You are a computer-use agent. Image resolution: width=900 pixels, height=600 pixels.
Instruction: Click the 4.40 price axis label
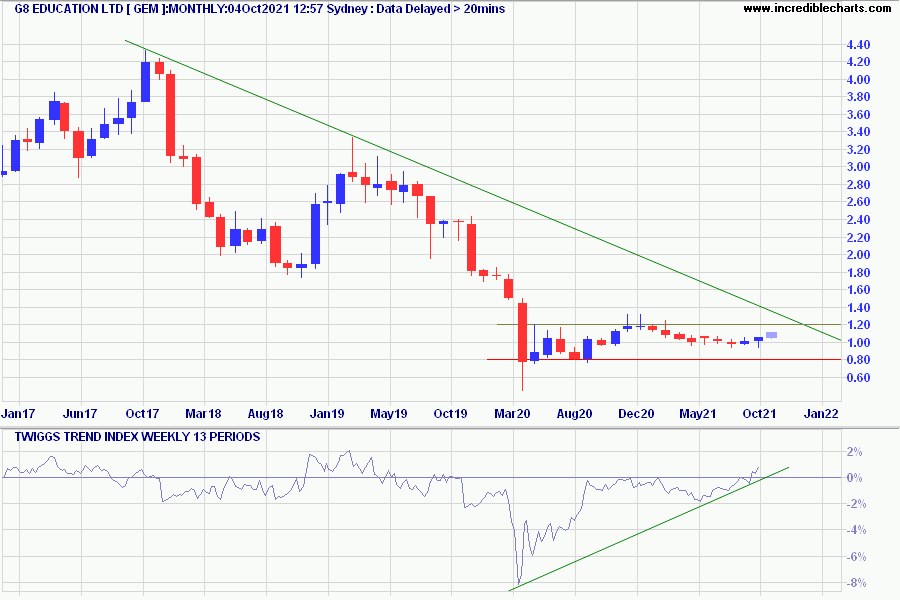pos(858,45)
